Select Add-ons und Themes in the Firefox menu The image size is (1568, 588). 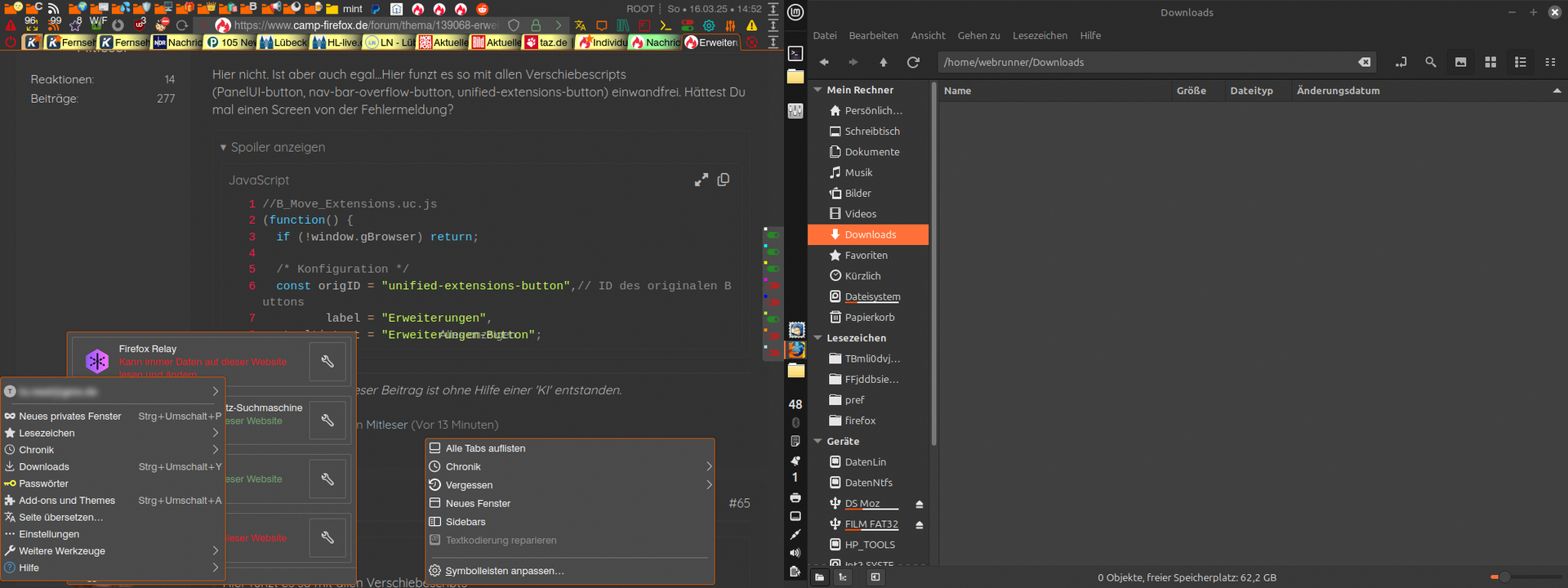[x=67, y=501]
